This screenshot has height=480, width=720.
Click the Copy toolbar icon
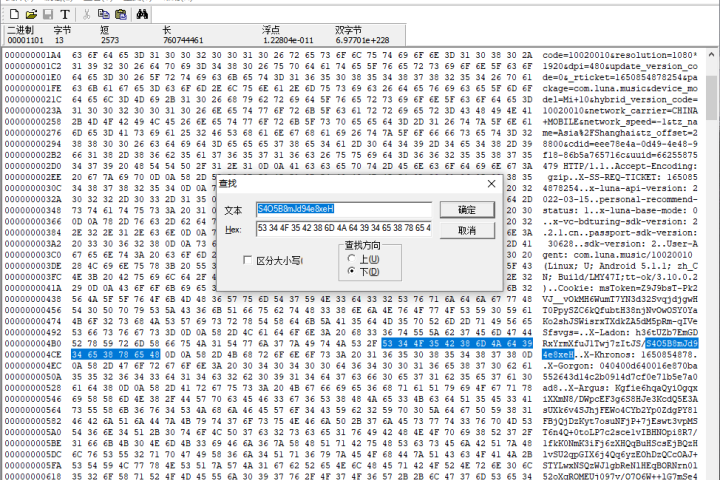(x=103, y=15)
